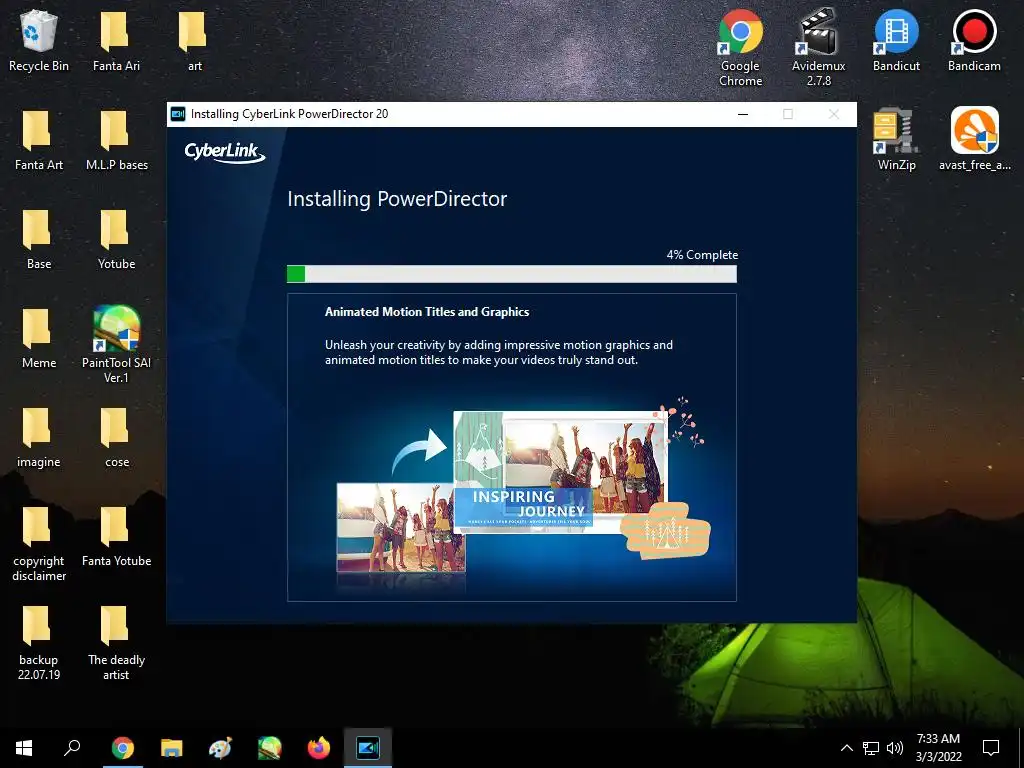Open the Recycle Bin desktop icon

[x=39, y=40]
